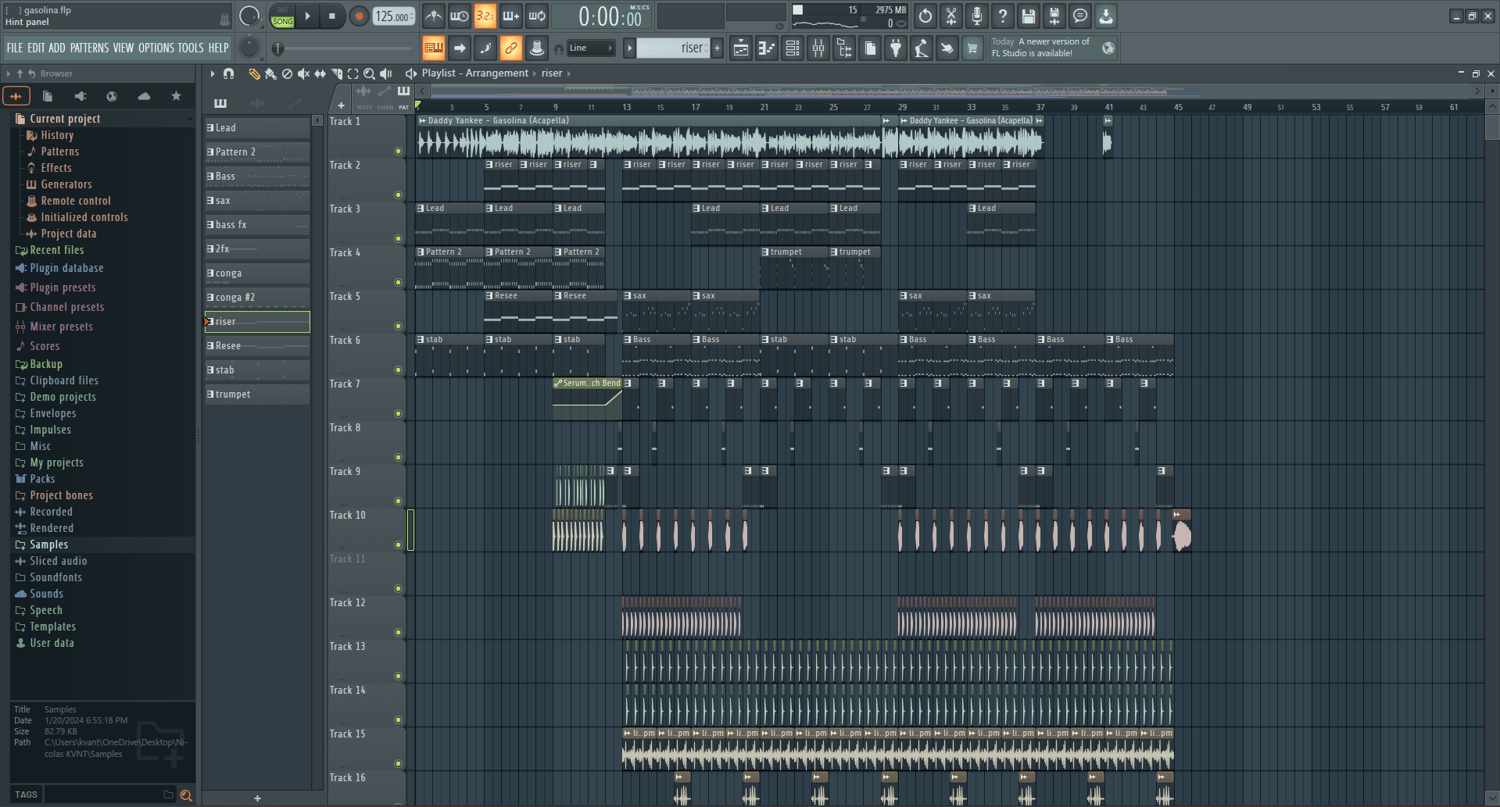Open the OPTIONS menu
Viewport: 1500px width, 807px height.
pos(156,47)
